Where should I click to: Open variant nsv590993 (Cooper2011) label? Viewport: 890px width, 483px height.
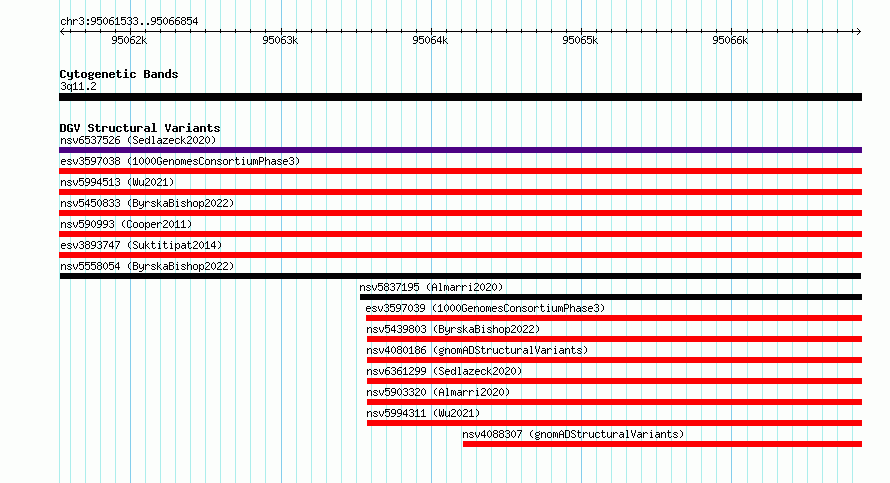(x=126, y=224)
